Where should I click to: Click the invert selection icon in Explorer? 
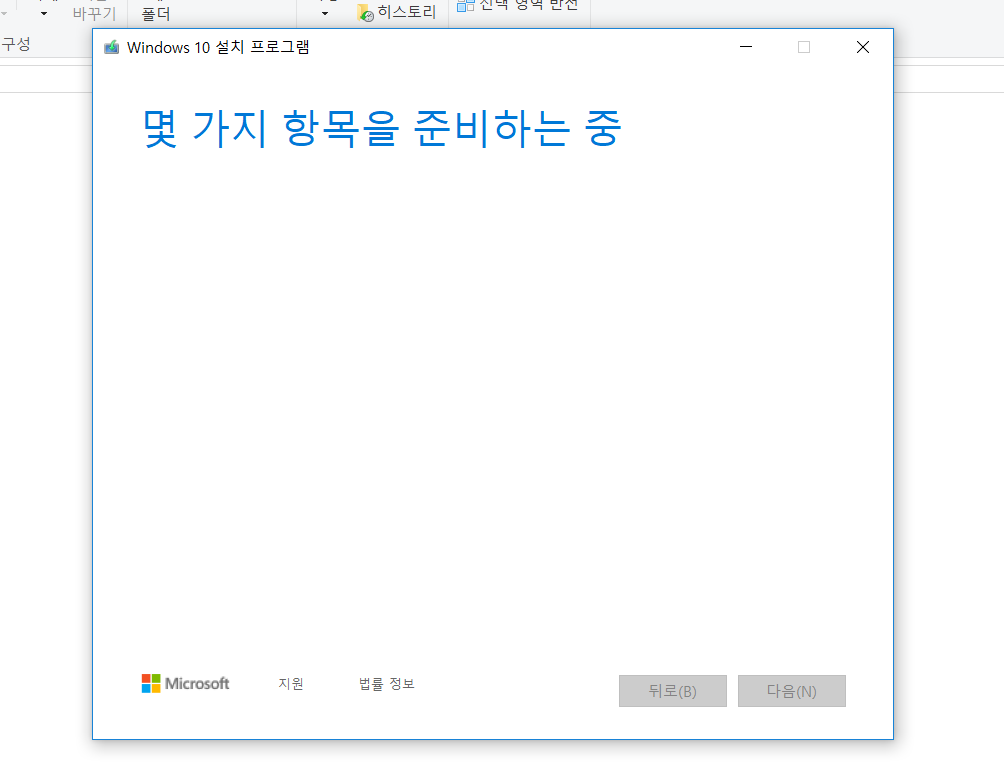(466, 5)
